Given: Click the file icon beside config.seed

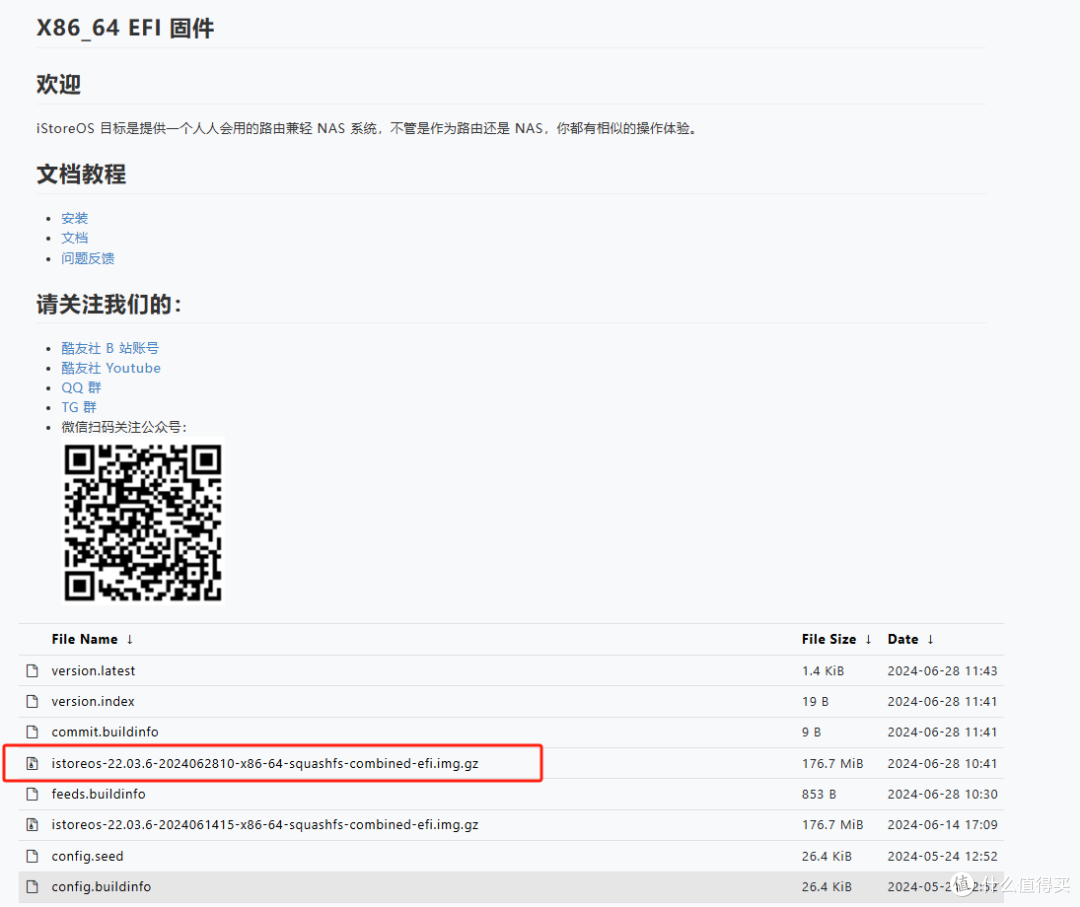Looking at the screenshot, I should [32, 856].
